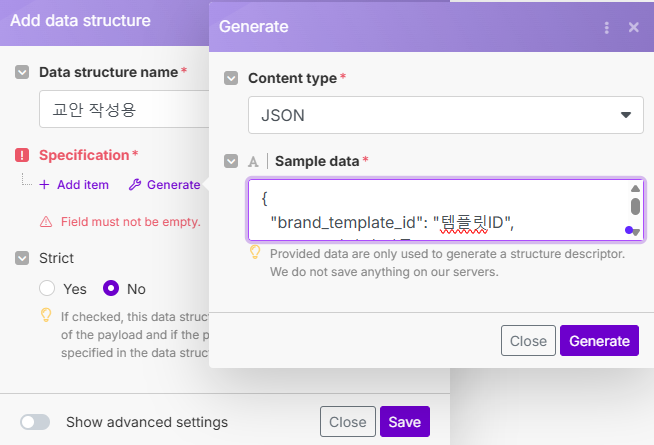Save the data structure

(404, 422)
